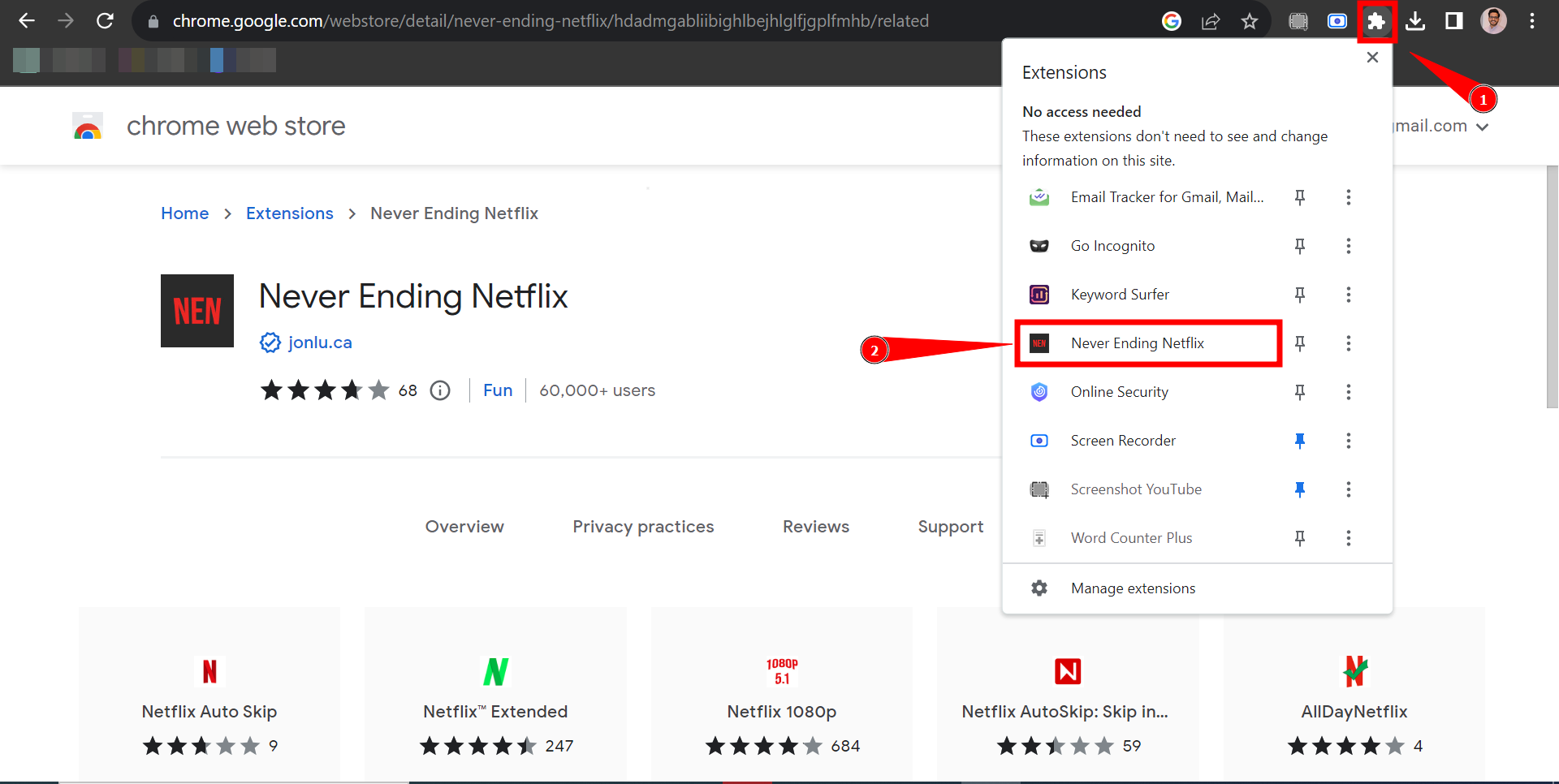1559x784 pixels.
Task: Click the Google Lens icon in address bar
Action: click(1172, 20)
